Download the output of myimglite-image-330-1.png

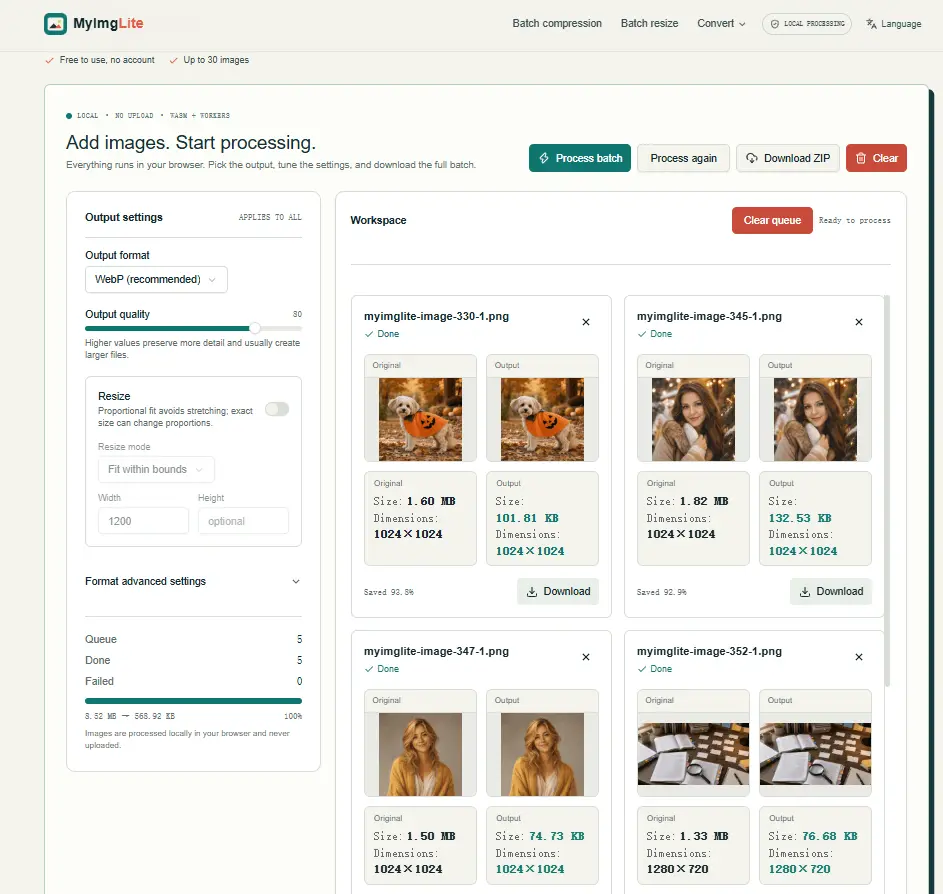(558, 592)
